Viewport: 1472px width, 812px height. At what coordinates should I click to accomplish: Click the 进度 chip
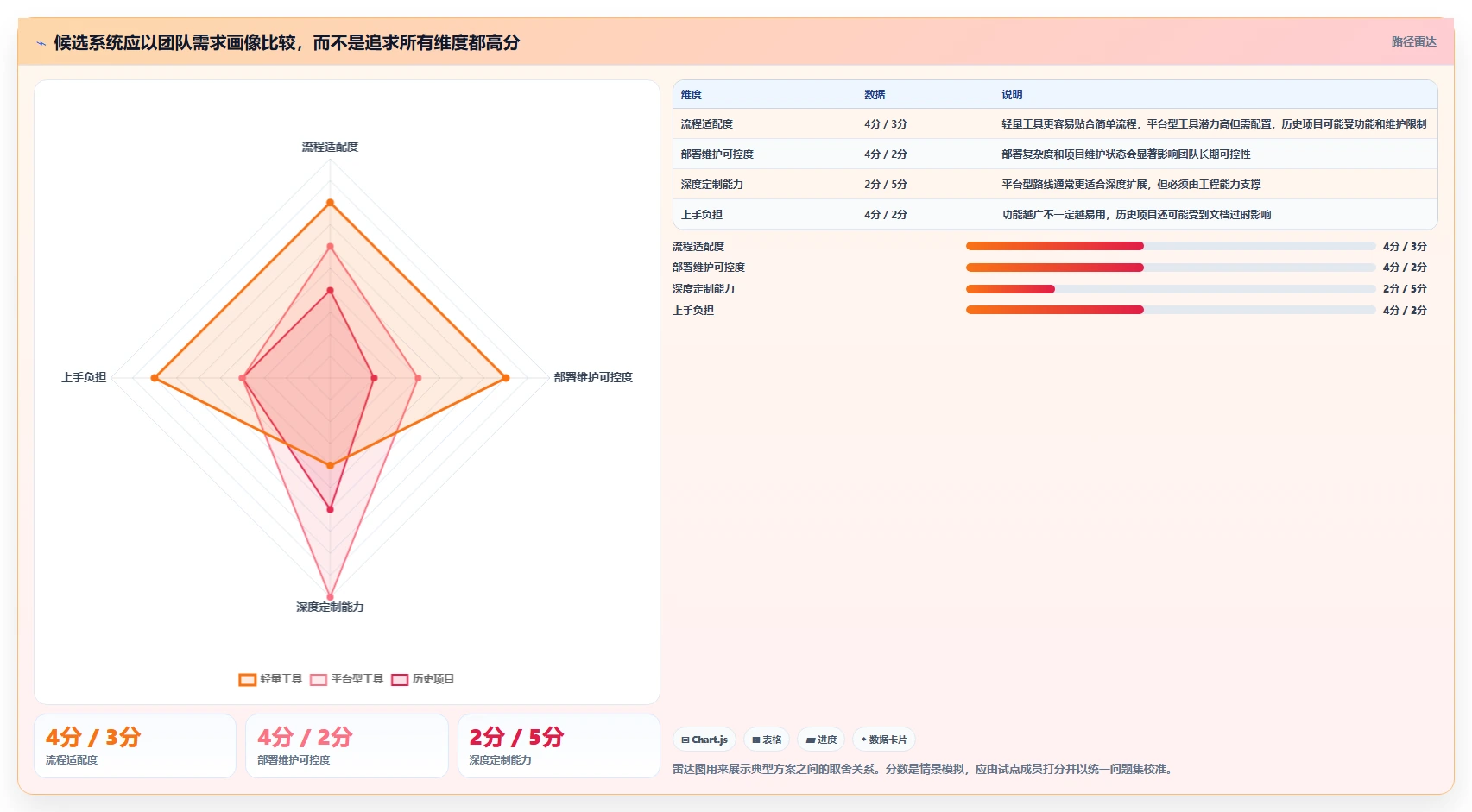[x=821, y=740]
